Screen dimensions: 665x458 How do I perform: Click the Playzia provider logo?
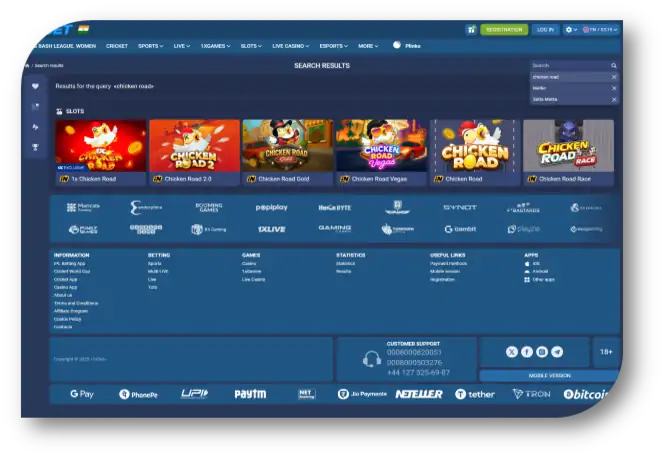click(x=524, y=229)
